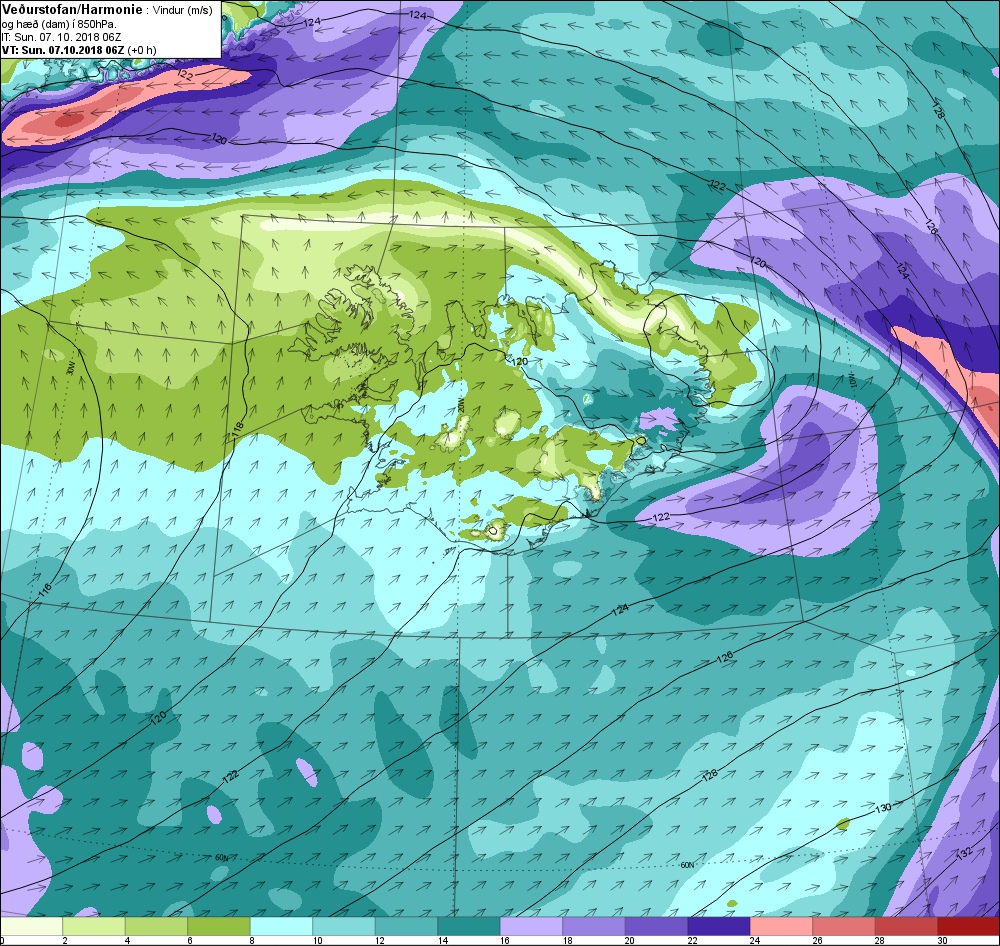Click the '132' contour label
This screenshot has height=946, width=1000.
(x=964, y=852)
